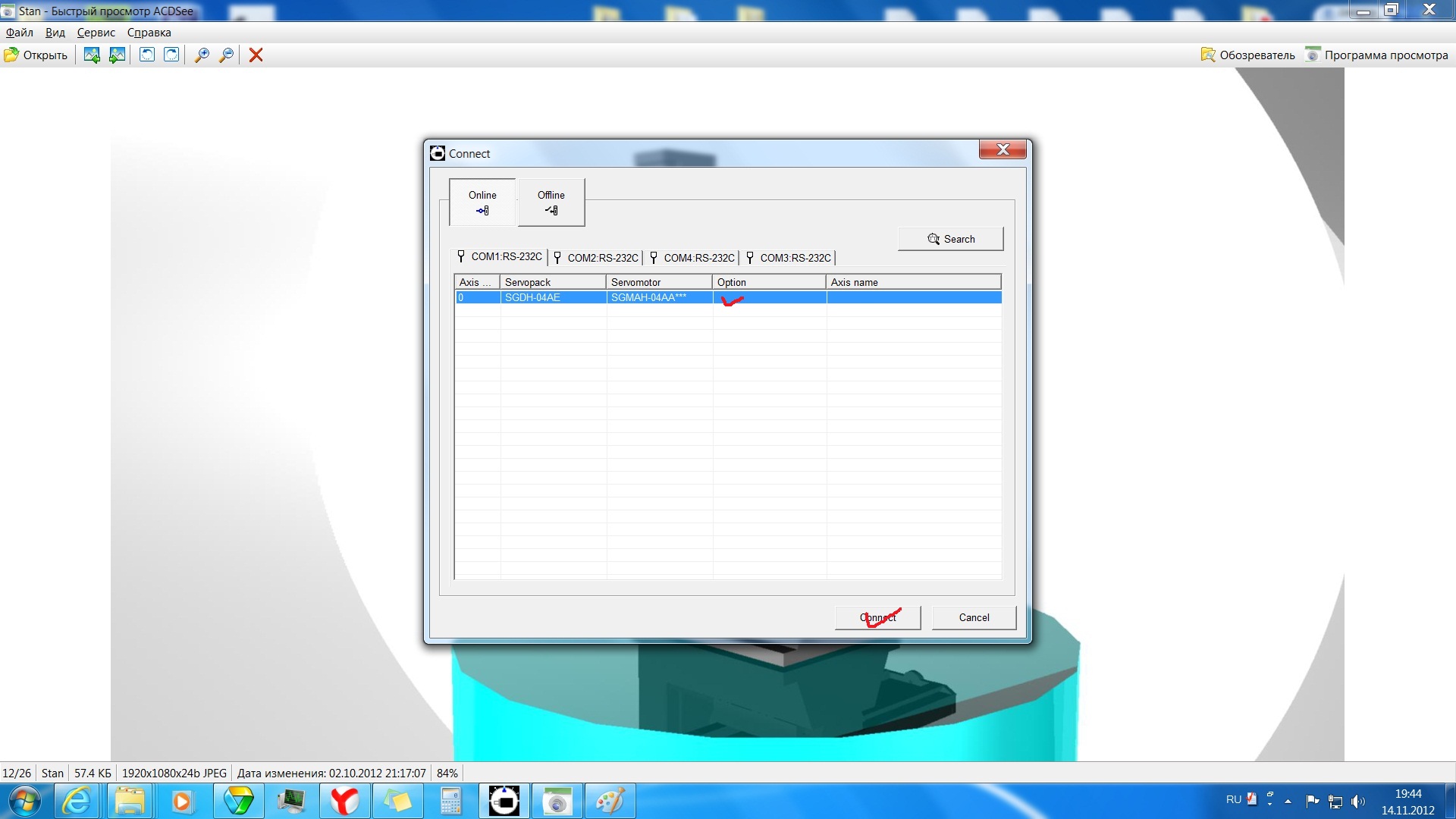1456x819 pixels.
Task: Open the Вид menu
Action: coord(55,33)
